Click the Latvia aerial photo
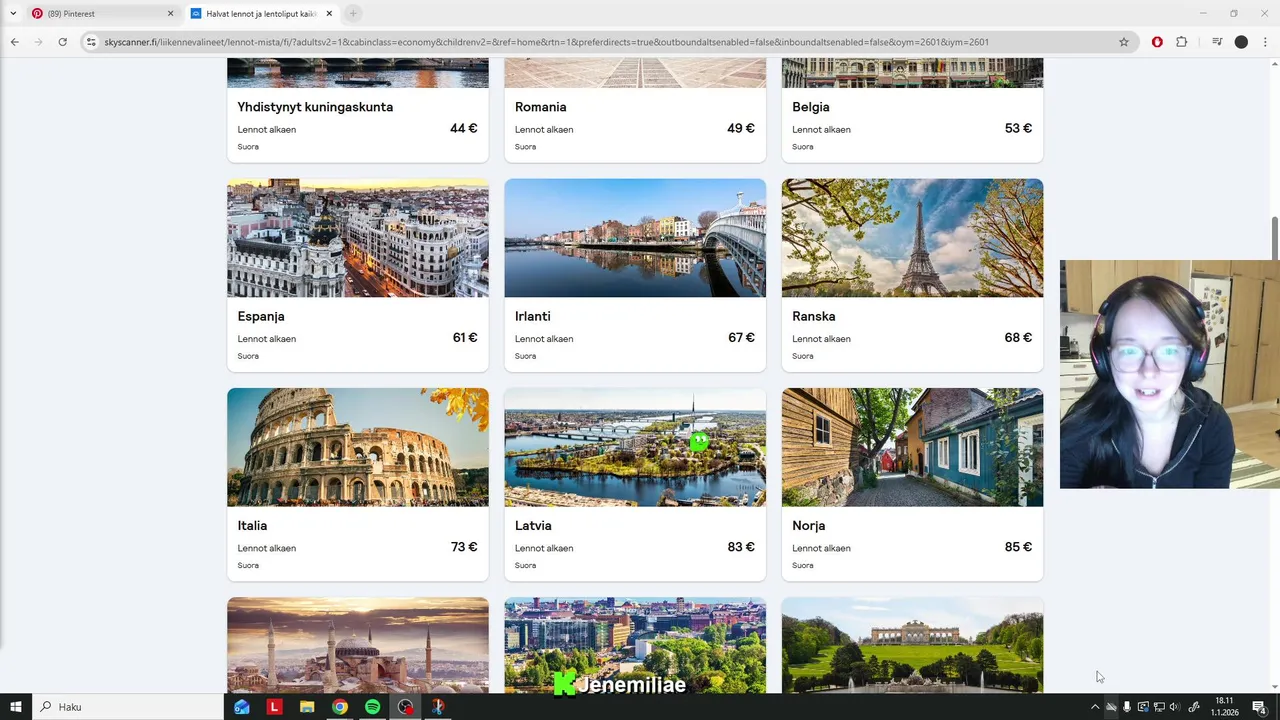The height and width of the screenshot is (720, 1280). [635, 447]
